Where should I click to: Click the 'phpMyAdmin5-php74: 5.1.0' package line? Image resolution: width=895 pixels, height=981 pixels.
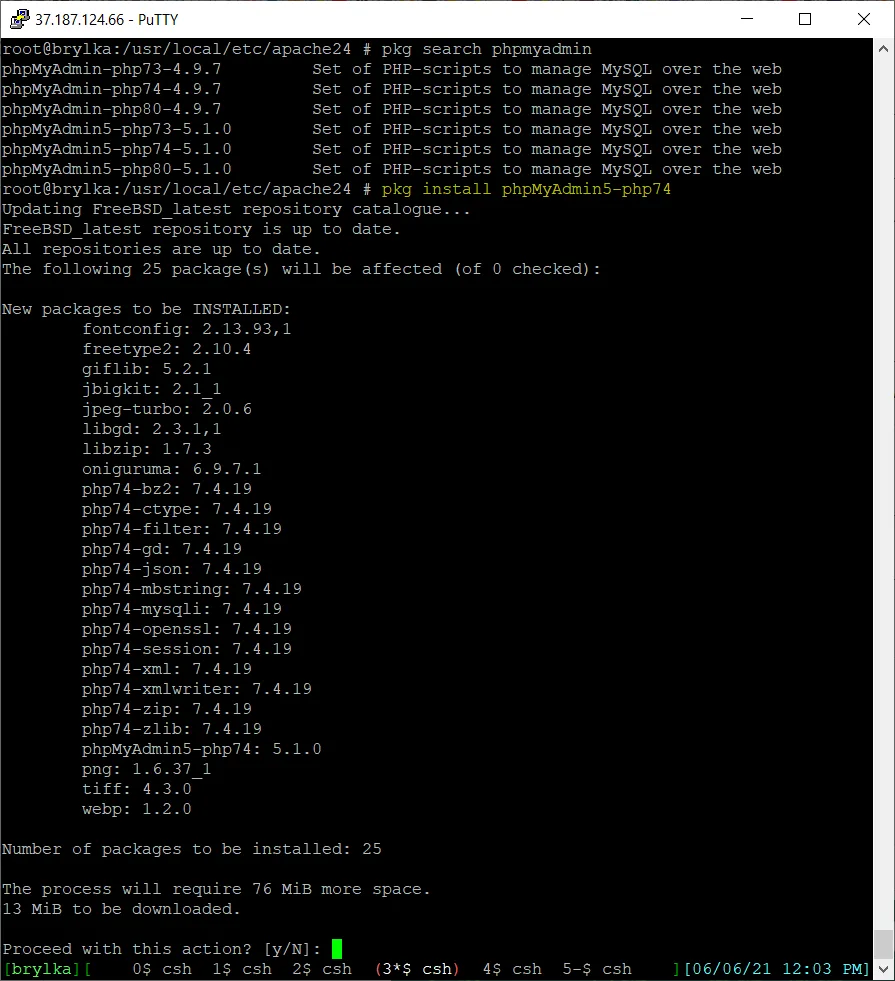coord(201,749)
